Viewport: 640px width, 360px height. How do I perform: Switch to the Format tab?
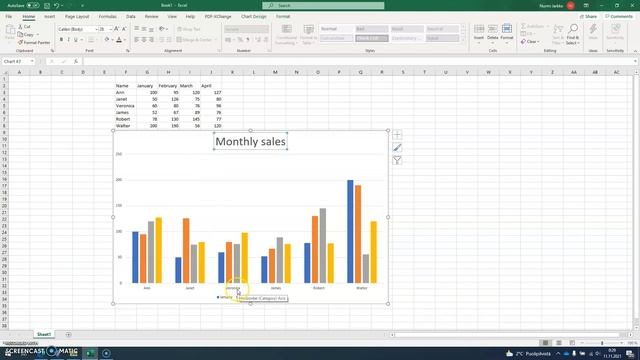pyautogui.click(x=282, y=17)
